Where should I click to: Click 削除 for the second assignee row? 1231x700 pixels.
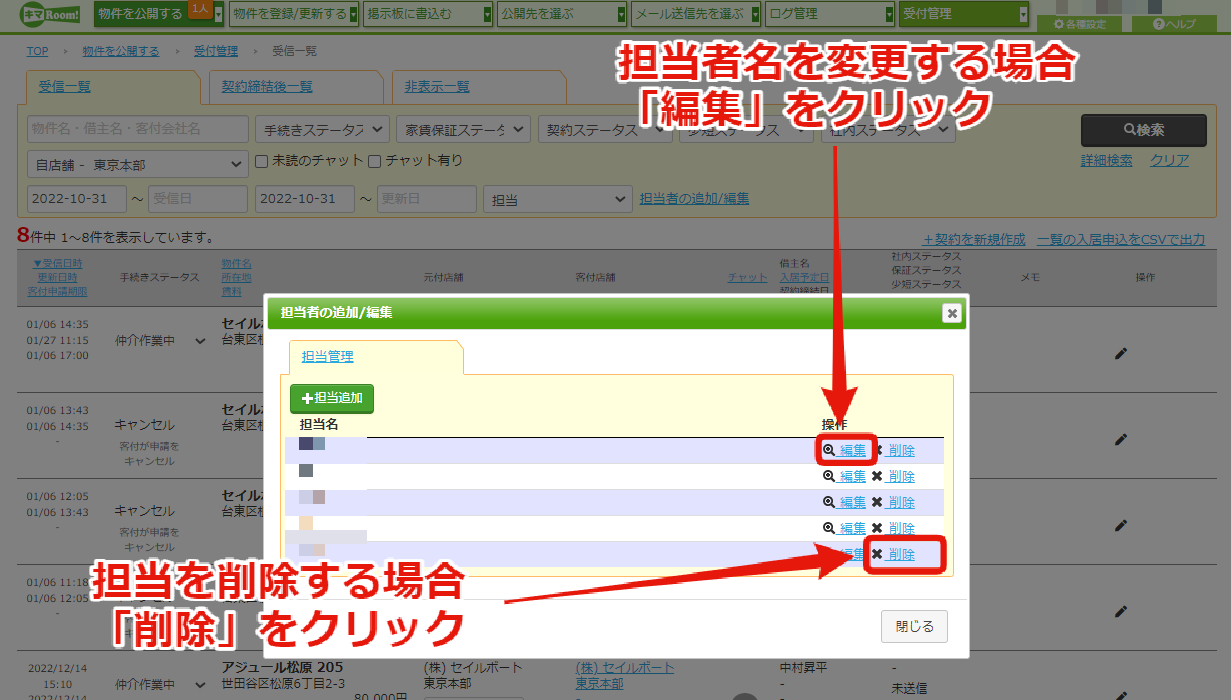pyautogui.click(x=901, y=477)
